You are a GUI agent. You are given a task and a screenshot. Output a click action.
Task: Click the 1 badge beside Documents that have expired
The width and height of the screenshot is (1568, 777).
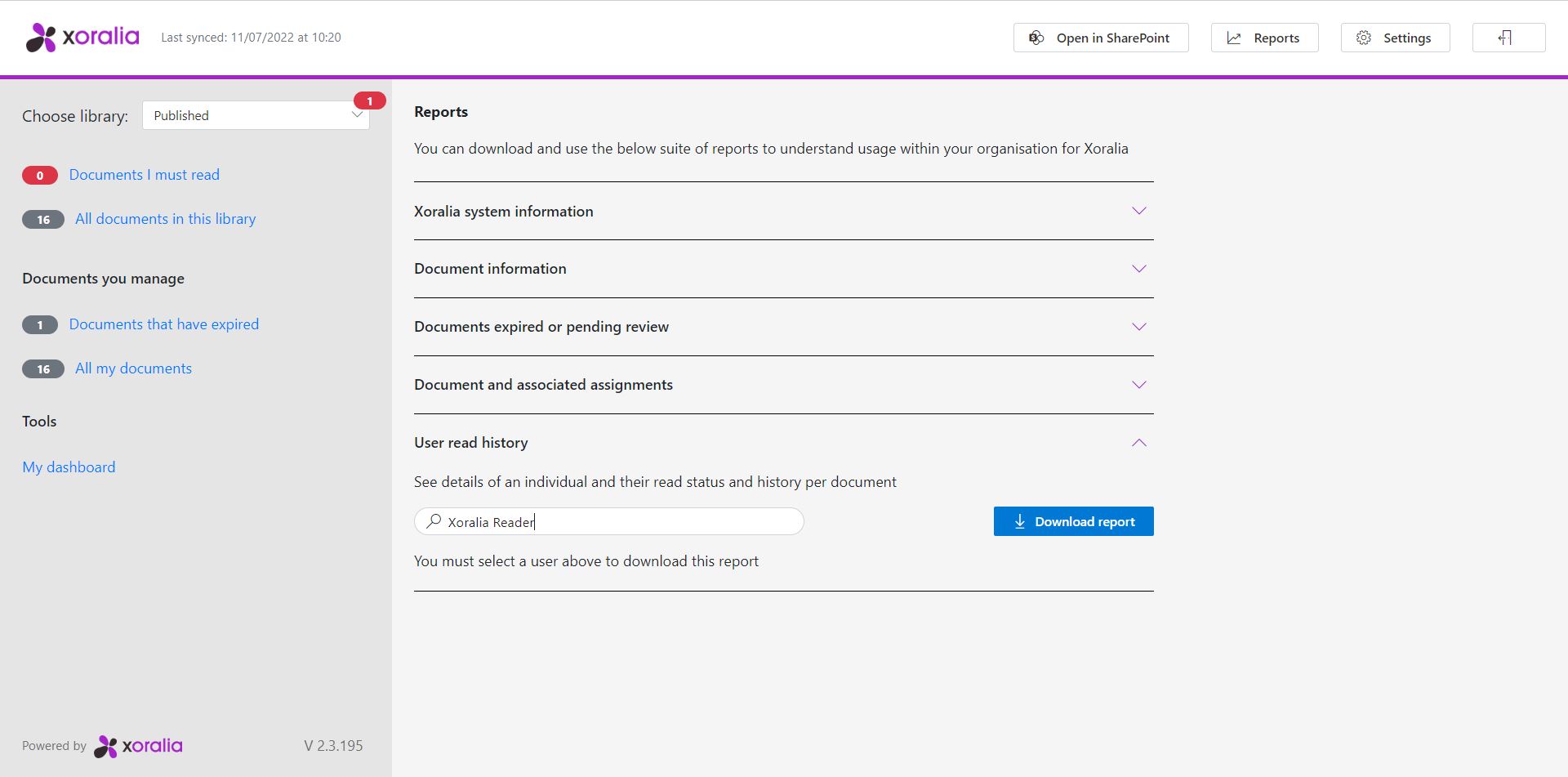[x=40, y=324]
